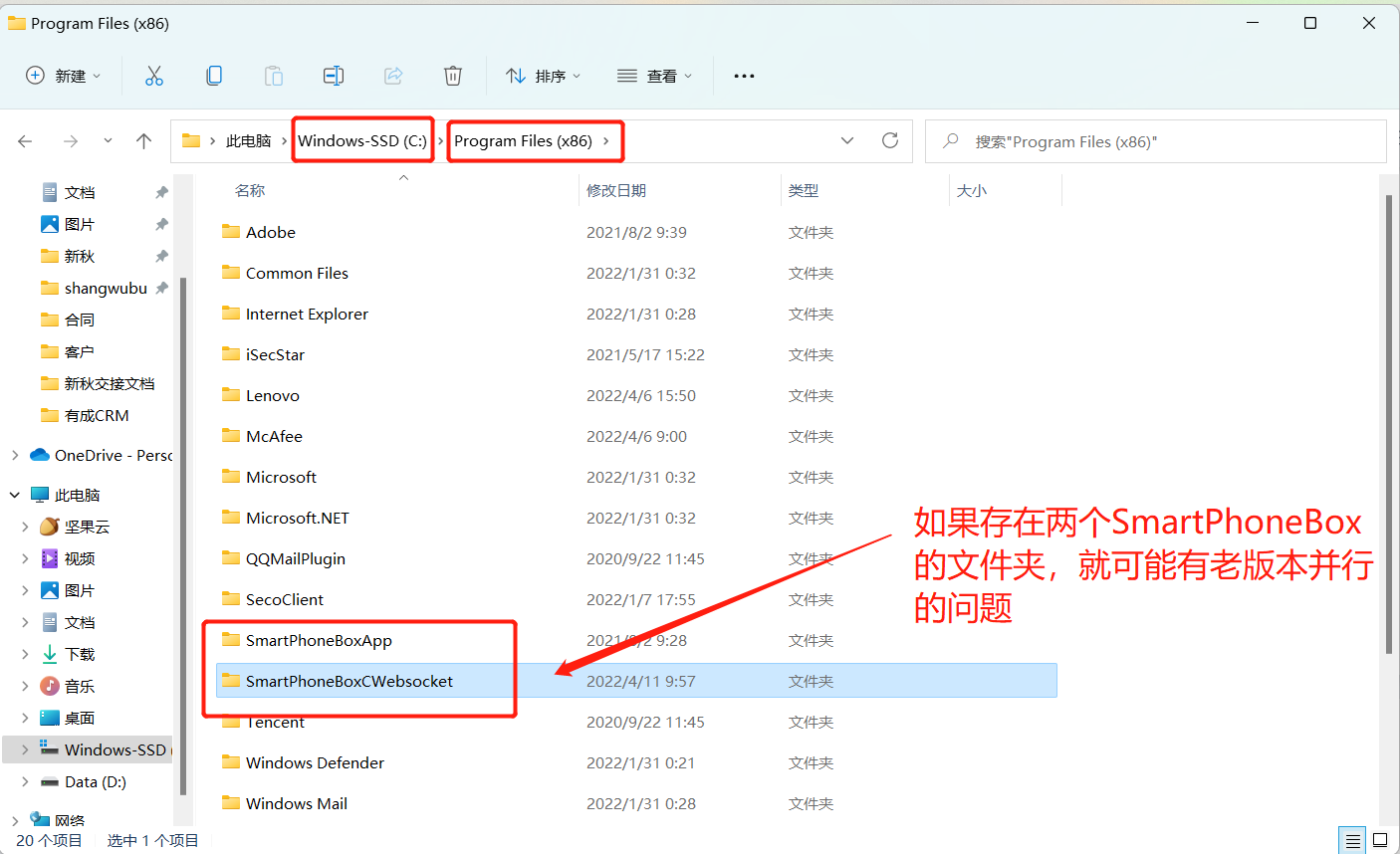Image resolution: width=1400 pixels, height=854 pixels.
Task: Click the Paste clipboard icon
Action: [x=274, y=76]
